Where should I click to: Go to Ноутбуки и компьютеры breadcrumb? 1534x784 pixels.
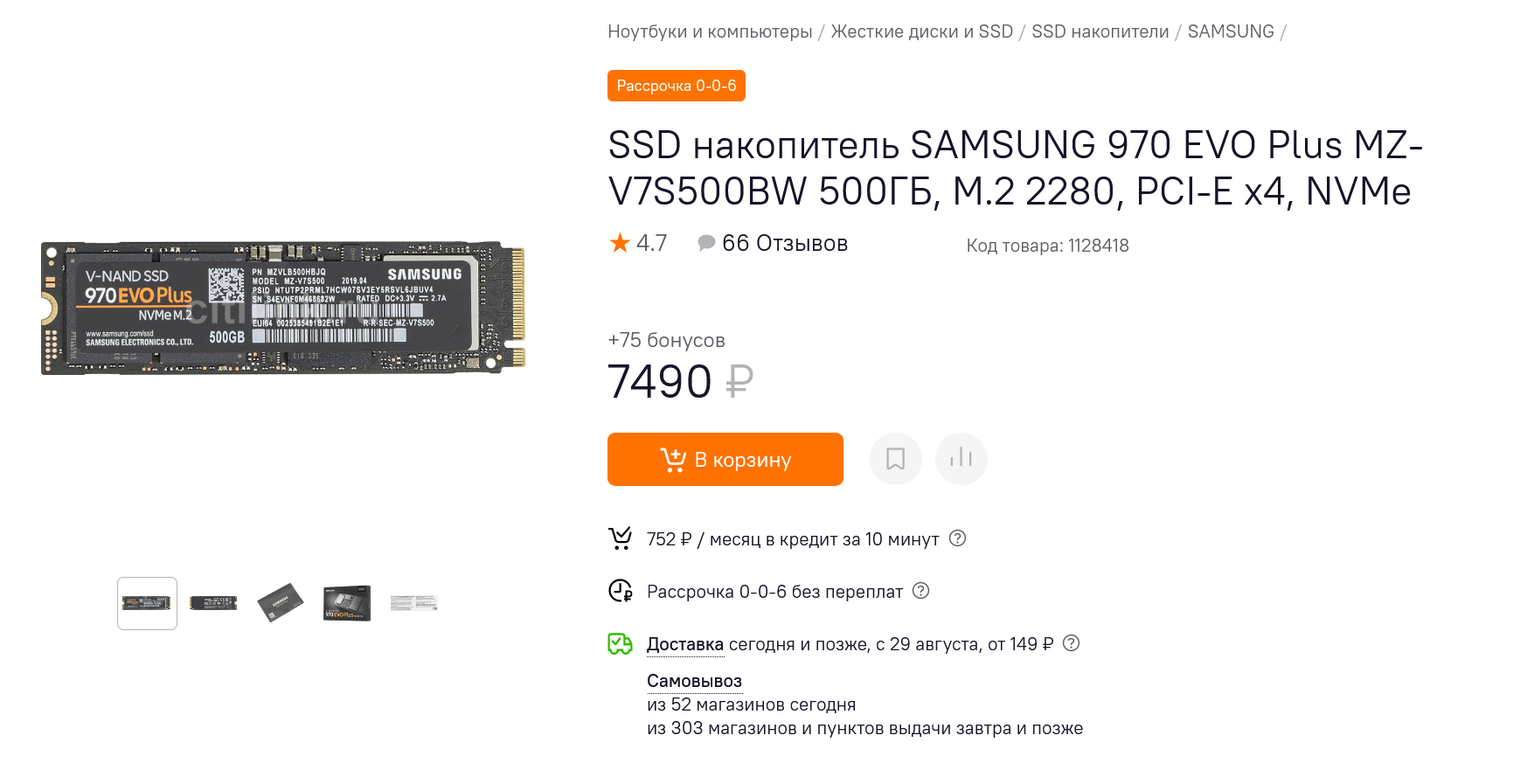pos(710,31)
